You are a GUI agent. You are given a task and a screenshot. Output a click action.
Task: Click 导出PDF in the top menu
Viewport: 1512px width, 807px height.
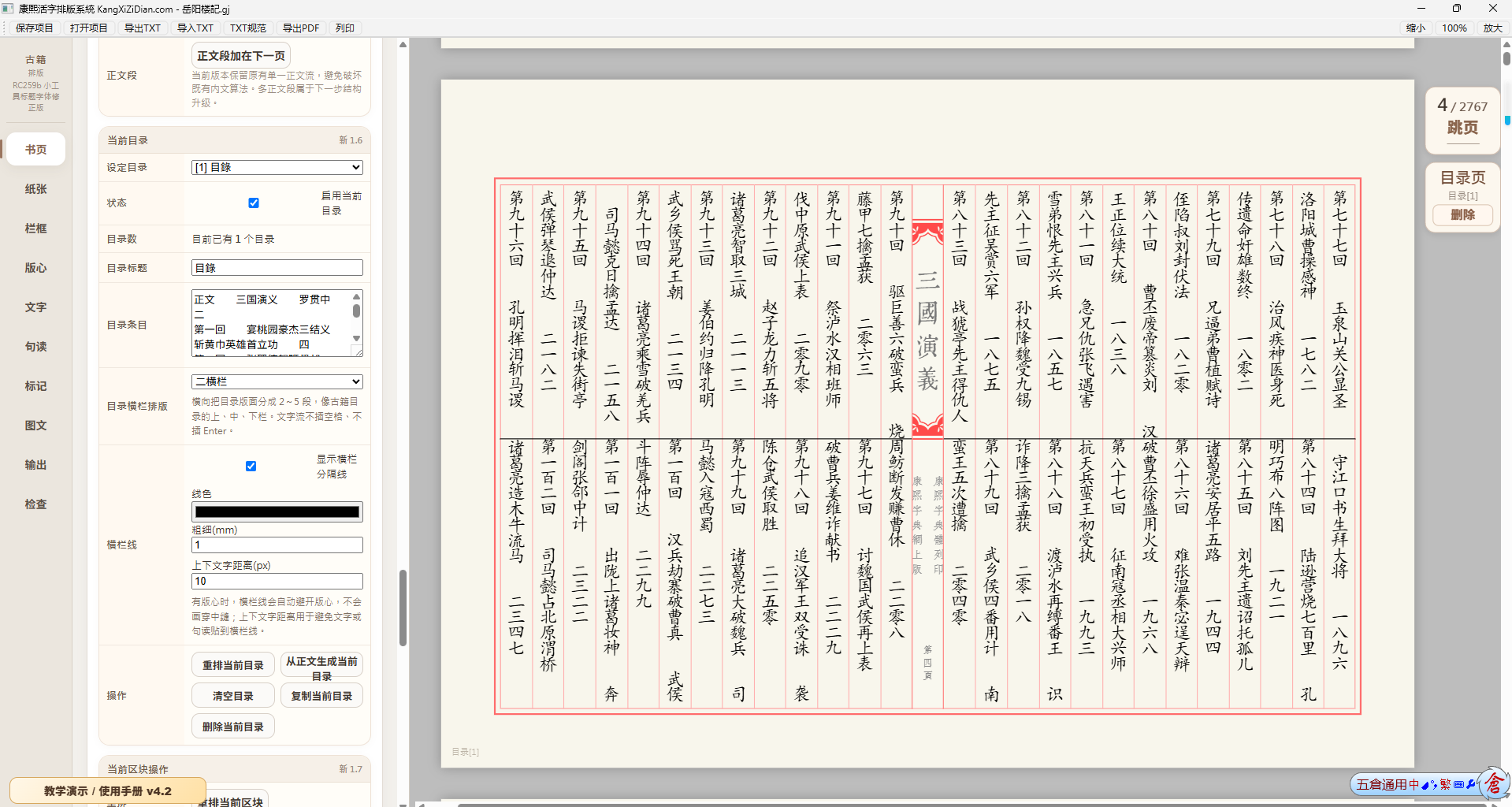[300, 28]
